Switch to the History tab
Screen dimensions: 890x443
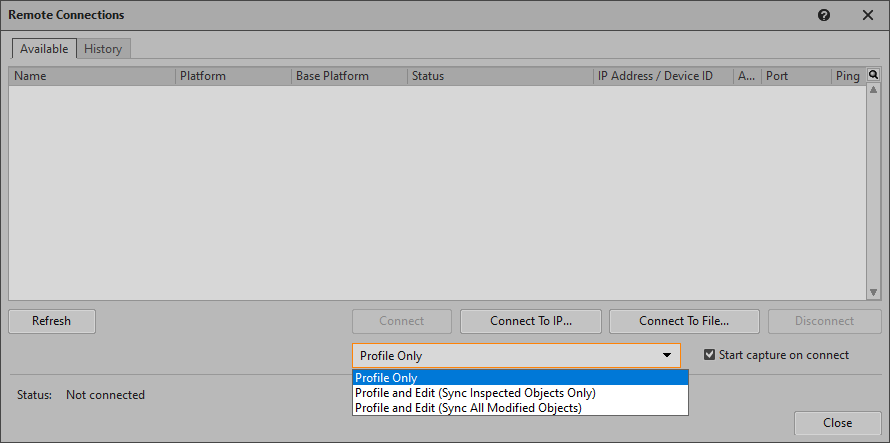pyautogui.click(x=103, y=49)
